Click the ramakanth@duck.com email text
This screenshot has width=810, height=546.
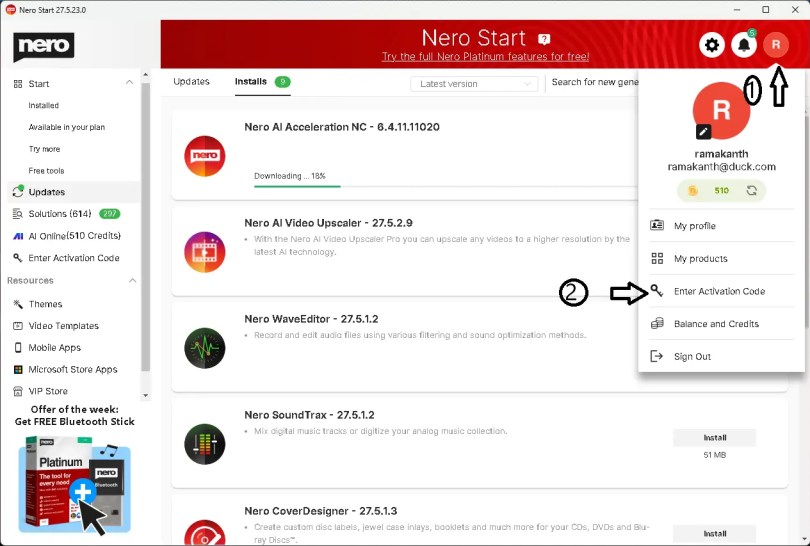pyautogui.click(x=721, y=167)
